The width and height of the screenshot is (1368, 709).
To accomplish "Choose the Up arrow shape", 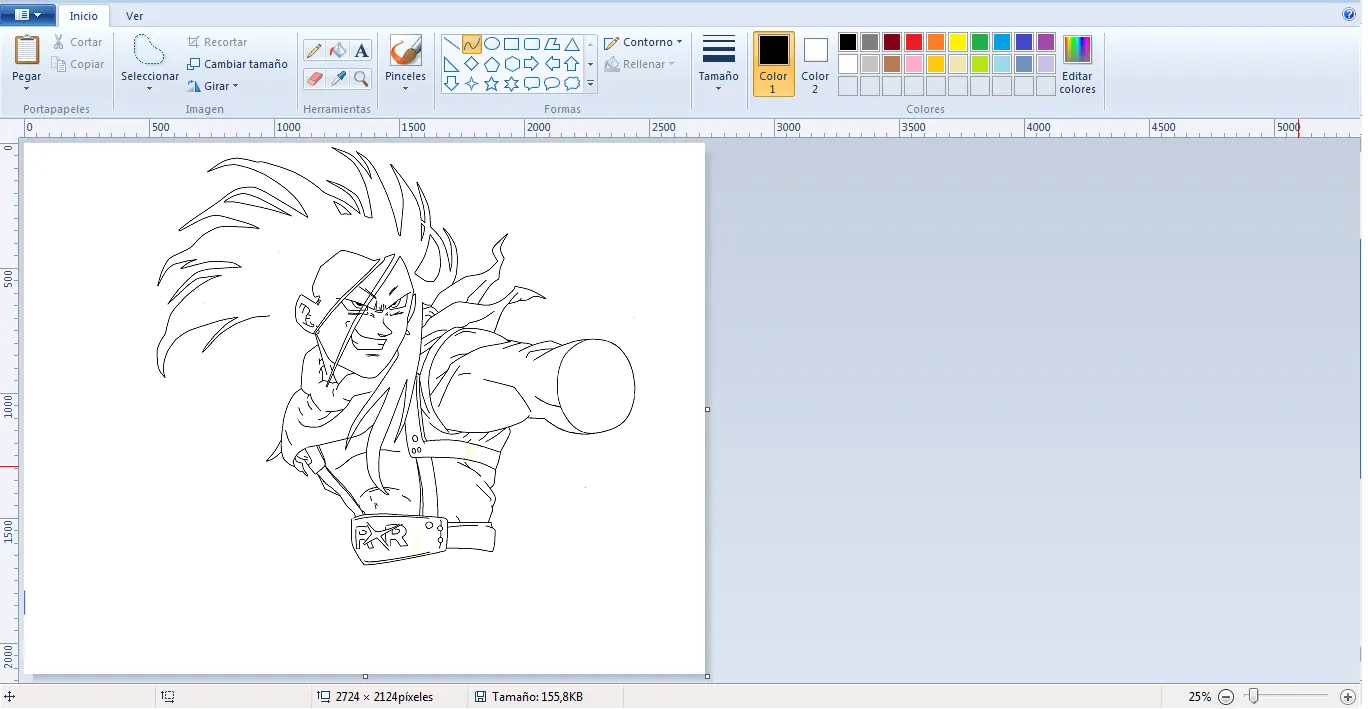I will pyautogui.click(x=572, y=64).
